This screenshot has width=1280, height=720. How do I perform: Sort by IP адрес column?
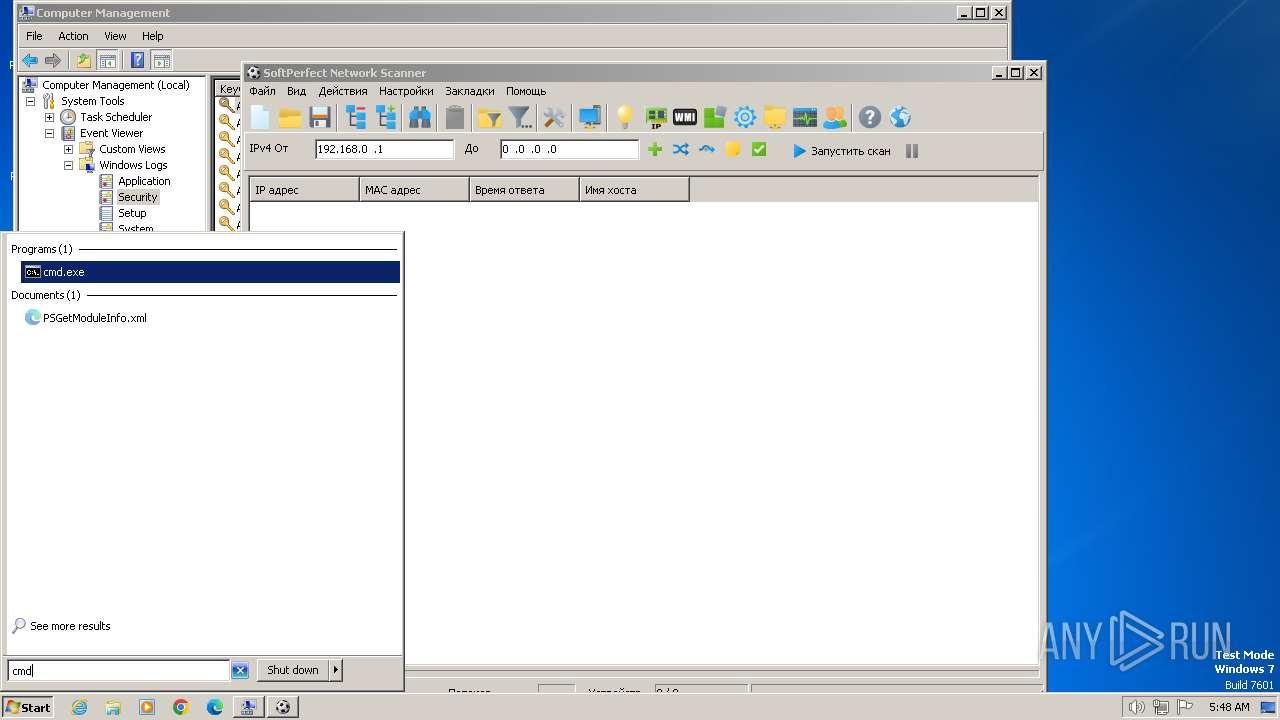304,190
